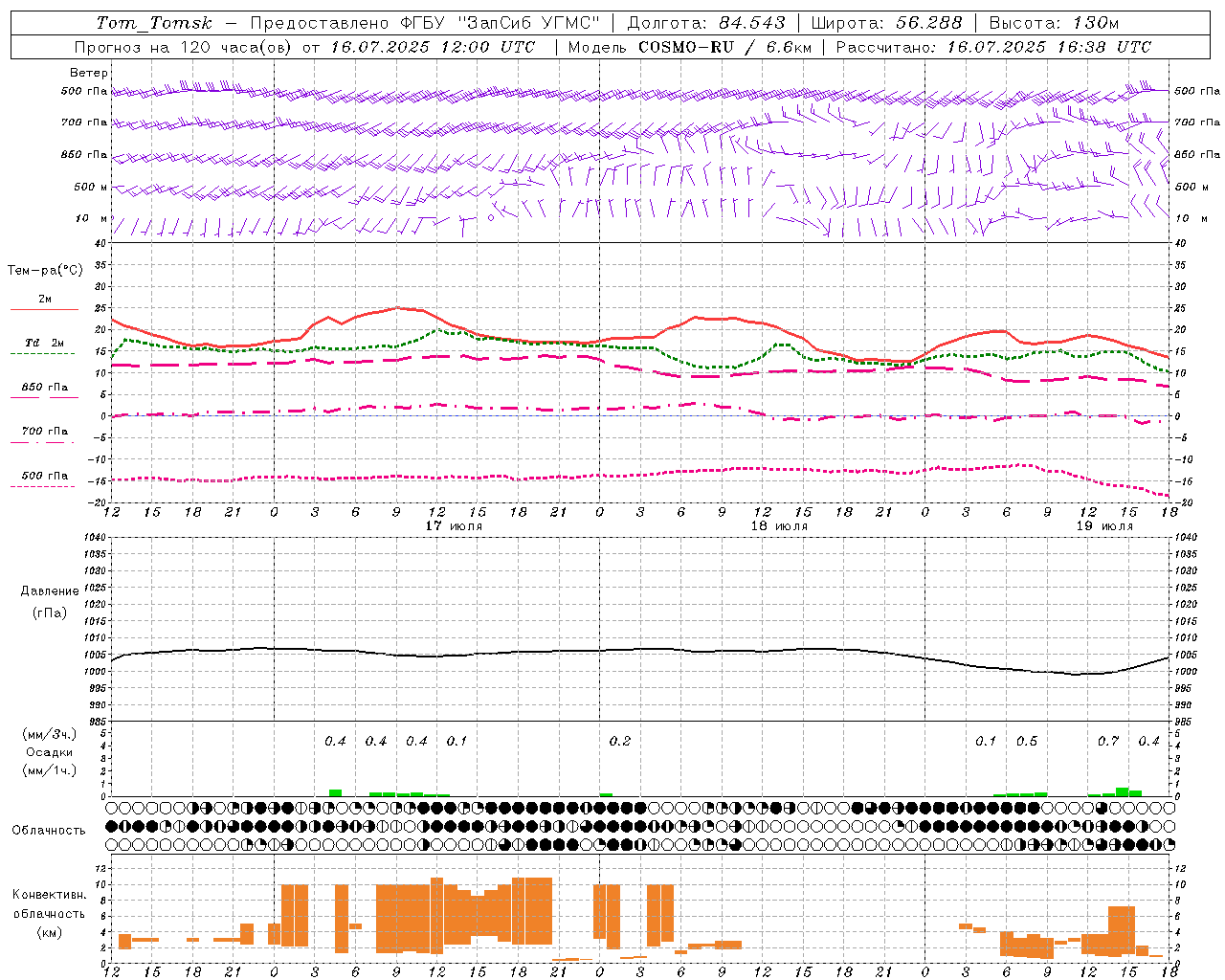Screen dimensions: 1225x980
Task: Click the (мм/3ч.) precipitation unit label
Action: (50, 734)
